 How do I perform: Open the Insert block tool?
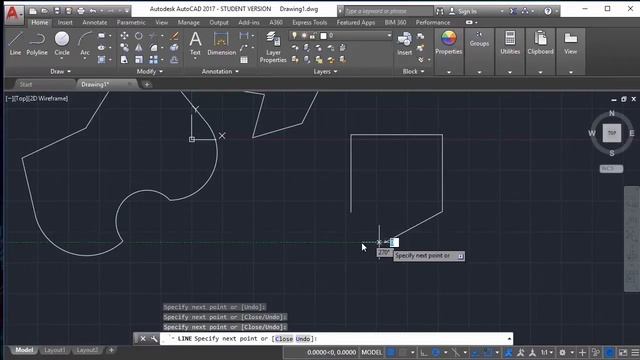pos(404,44)
